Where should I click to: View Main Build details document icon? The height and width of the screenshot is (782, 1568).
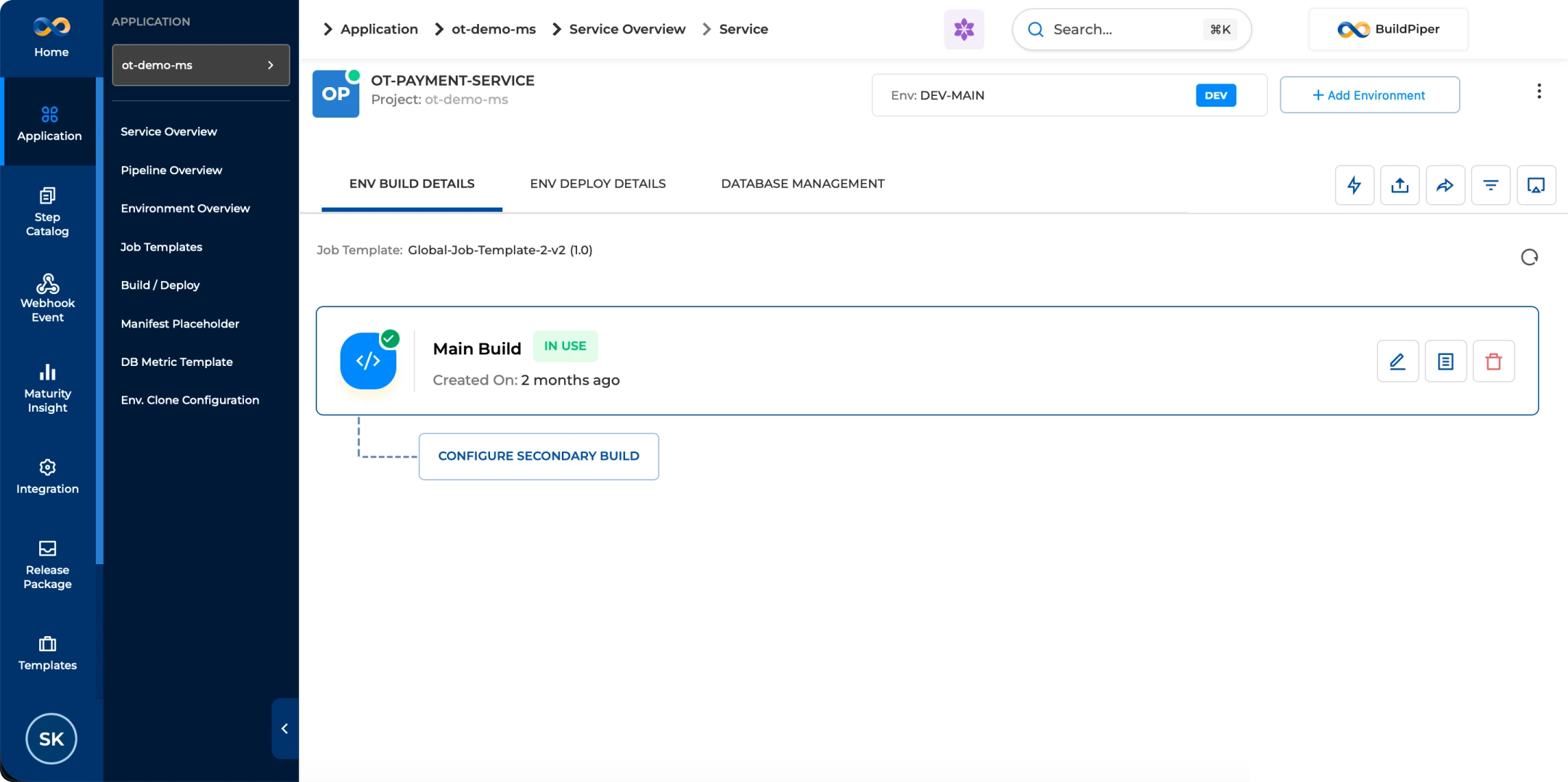(1445, 361)
